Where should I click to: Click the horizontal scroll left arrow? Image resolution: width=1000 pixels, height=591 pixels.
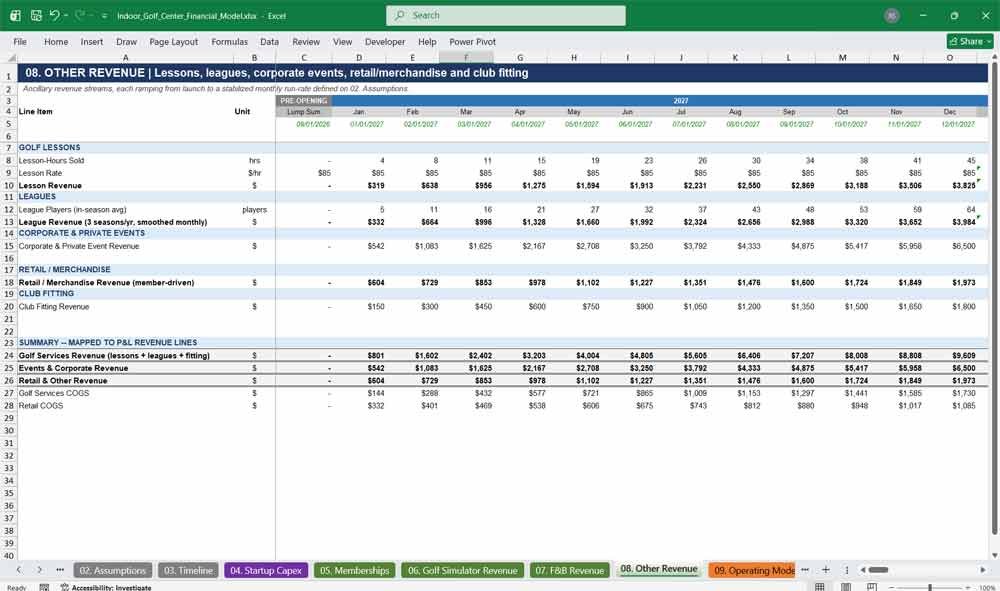[863, 570]
